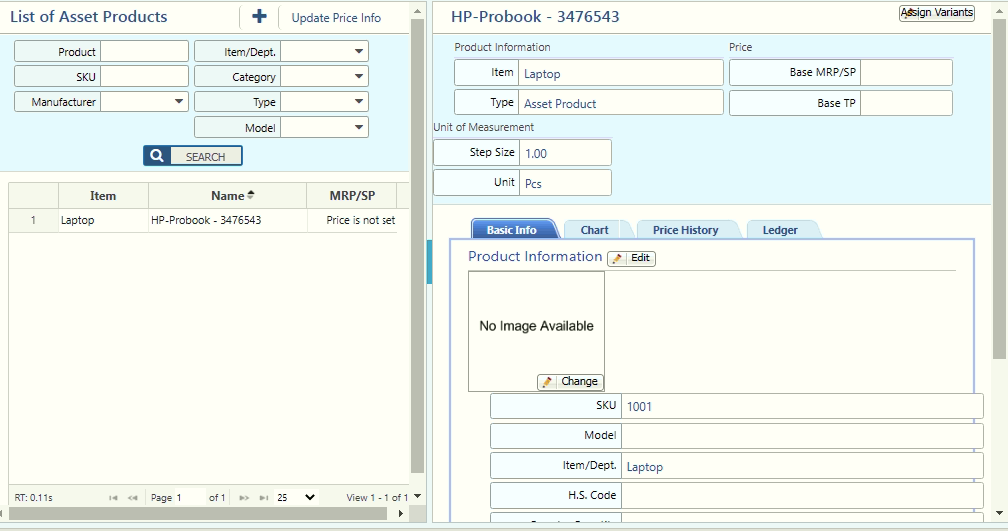Click the H.S. Code field
The image size is (1008, 531).
point(802,496)
